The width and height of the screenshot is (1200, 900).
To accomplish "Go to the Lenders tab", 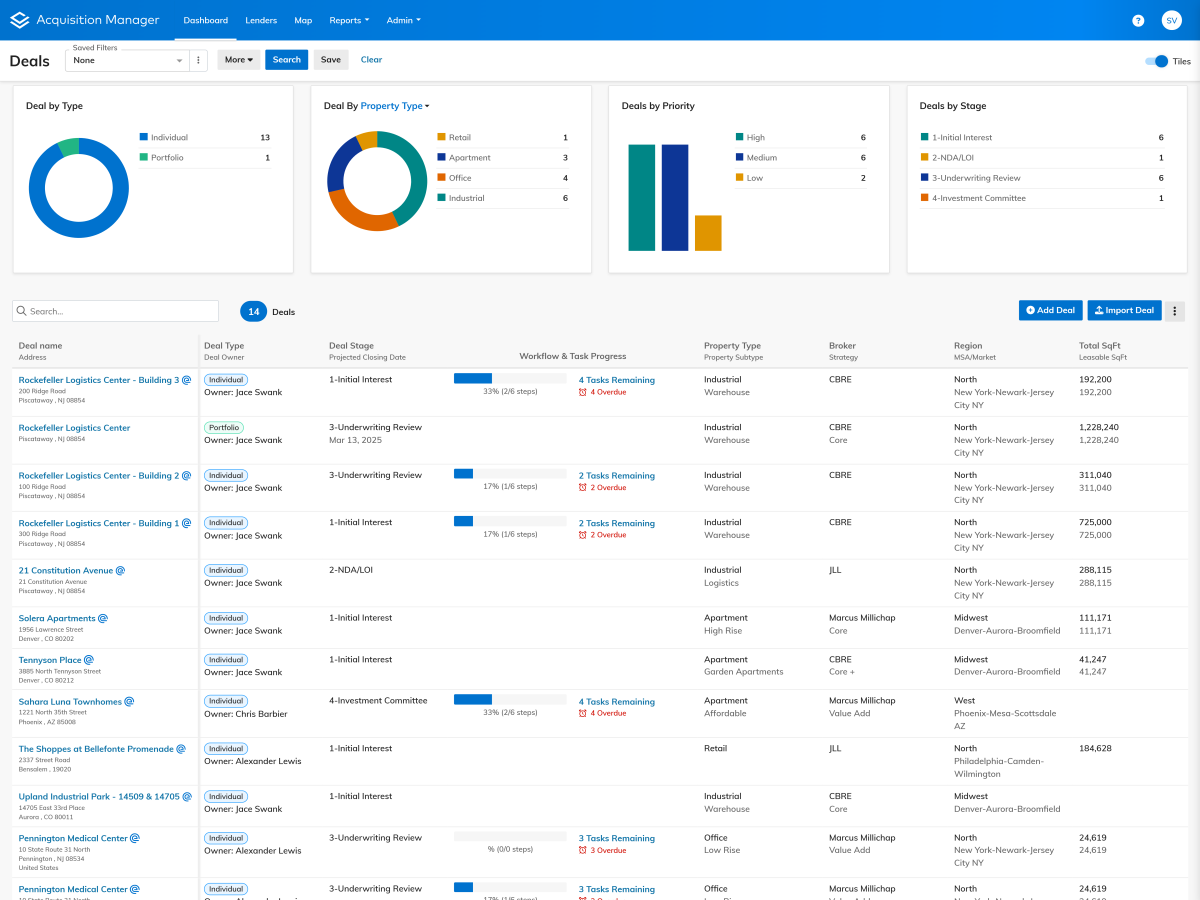I will tap(261, 20).
